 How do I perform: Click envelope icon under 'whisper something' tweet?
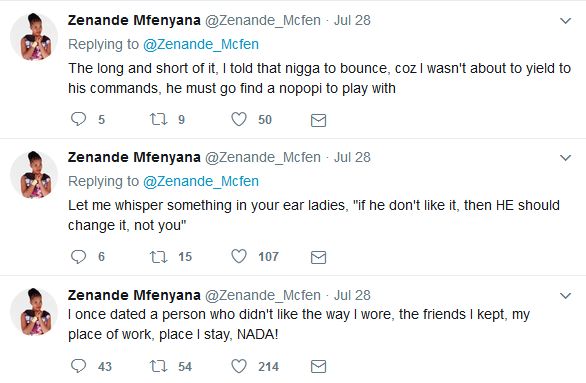[318, 257]
